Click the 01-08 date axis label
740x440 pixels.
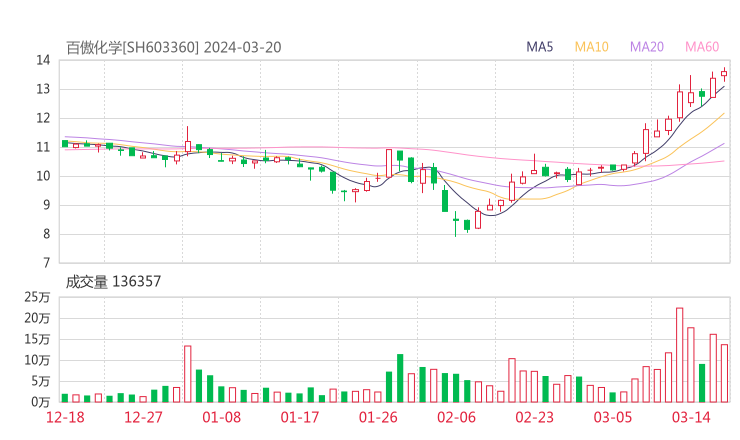[221, 417]
